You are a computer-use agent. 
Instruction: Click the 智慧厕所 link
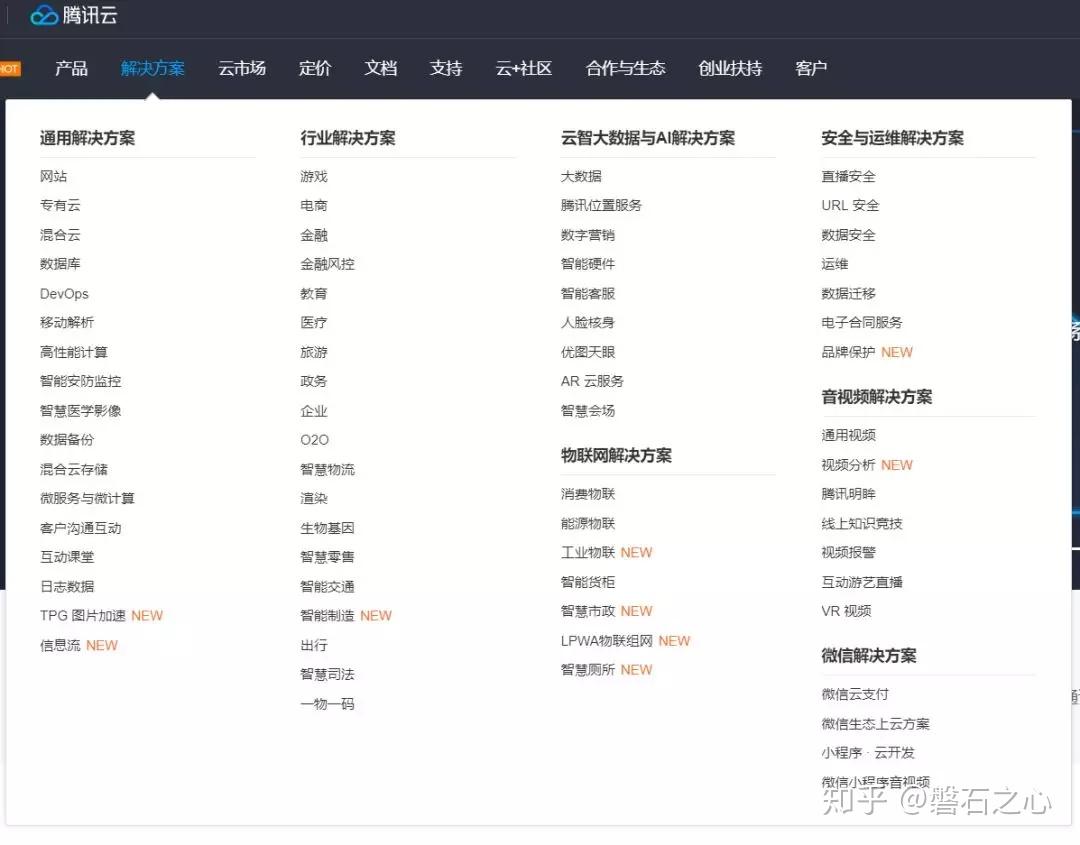coord(588,669)
